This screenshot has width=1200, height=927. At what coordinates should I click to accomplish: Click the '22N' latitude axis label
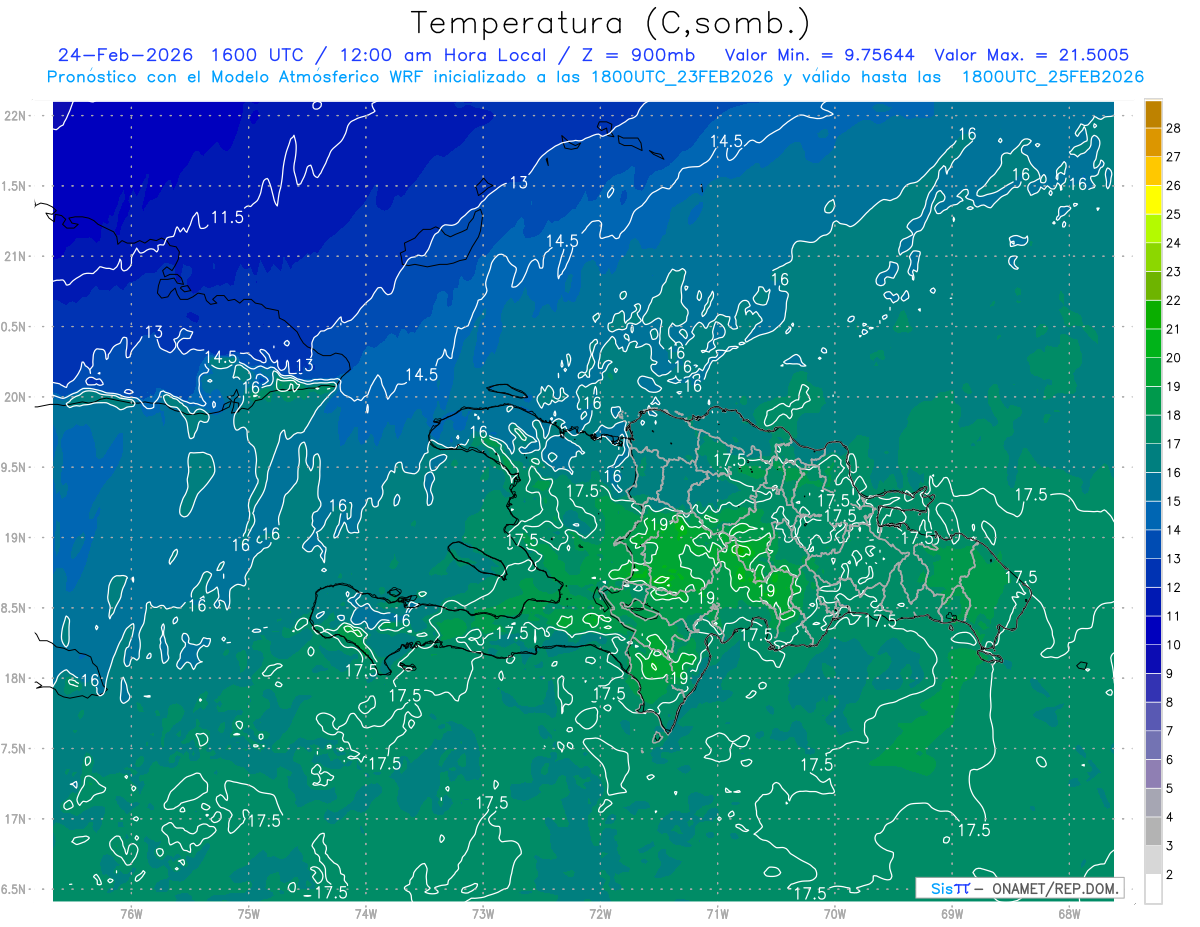pyautogui.click(x=15, y=115)
